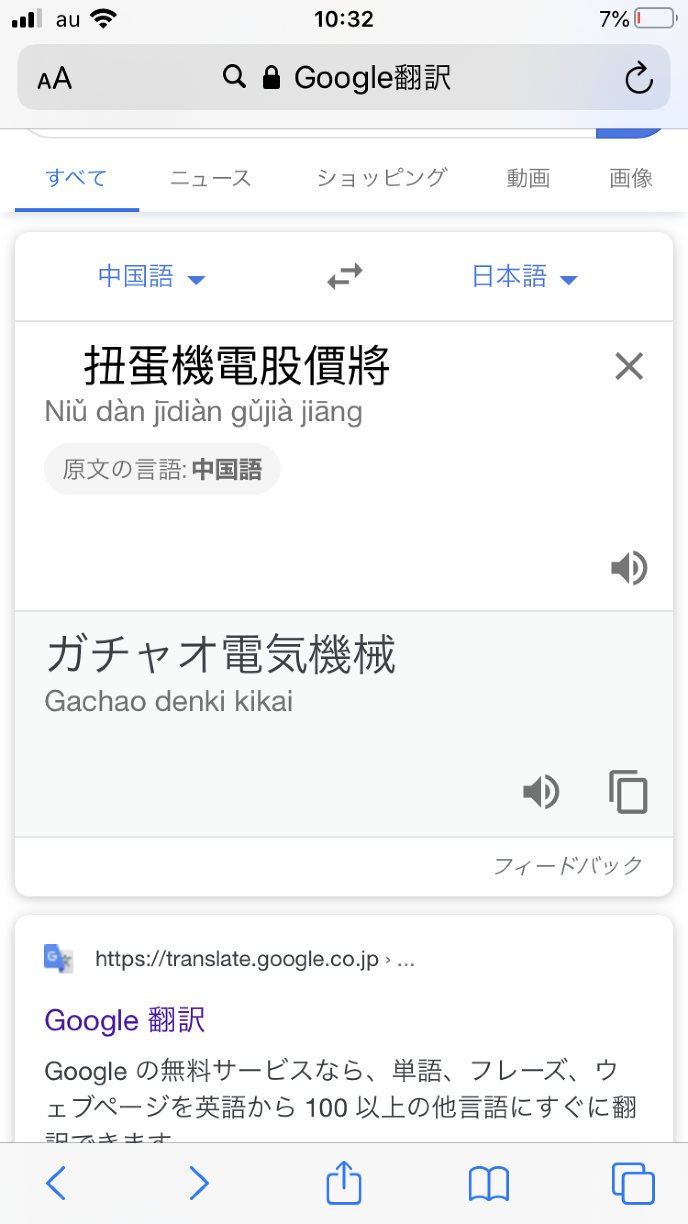Open the 日本語 target language dropdown

tap(525, 277)
